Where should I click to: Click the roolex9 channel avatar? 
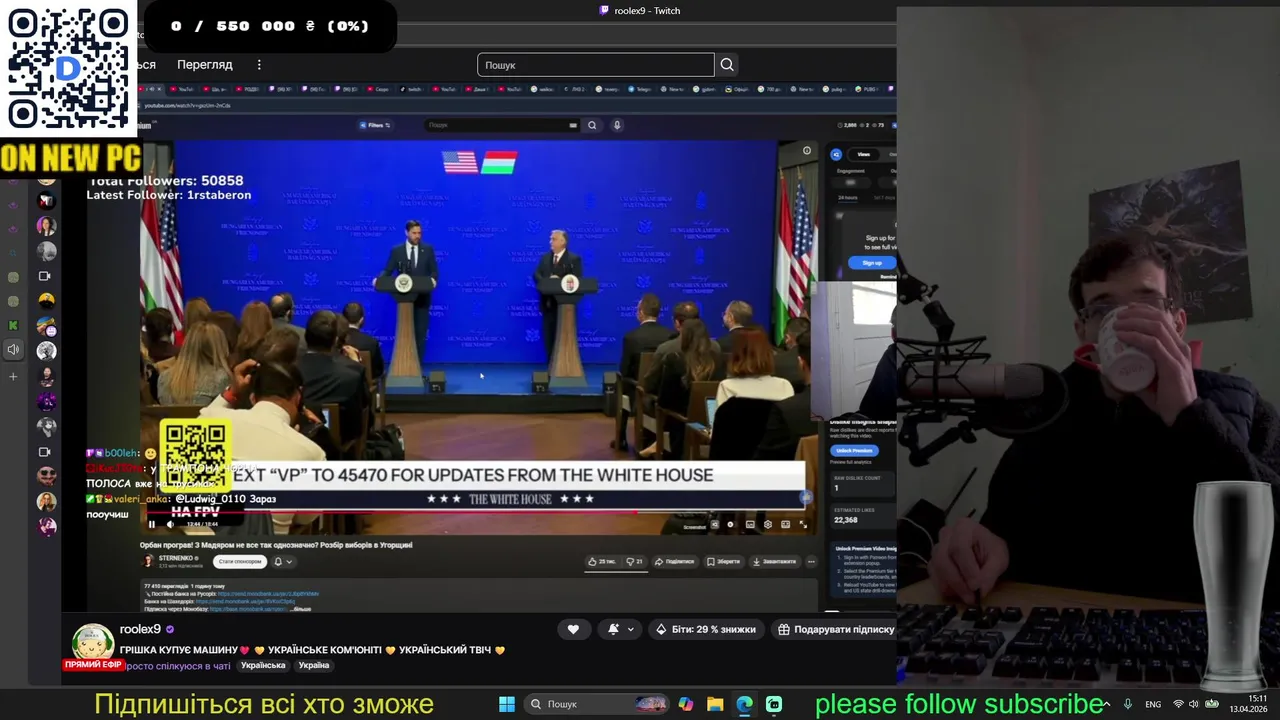[93, 643]
